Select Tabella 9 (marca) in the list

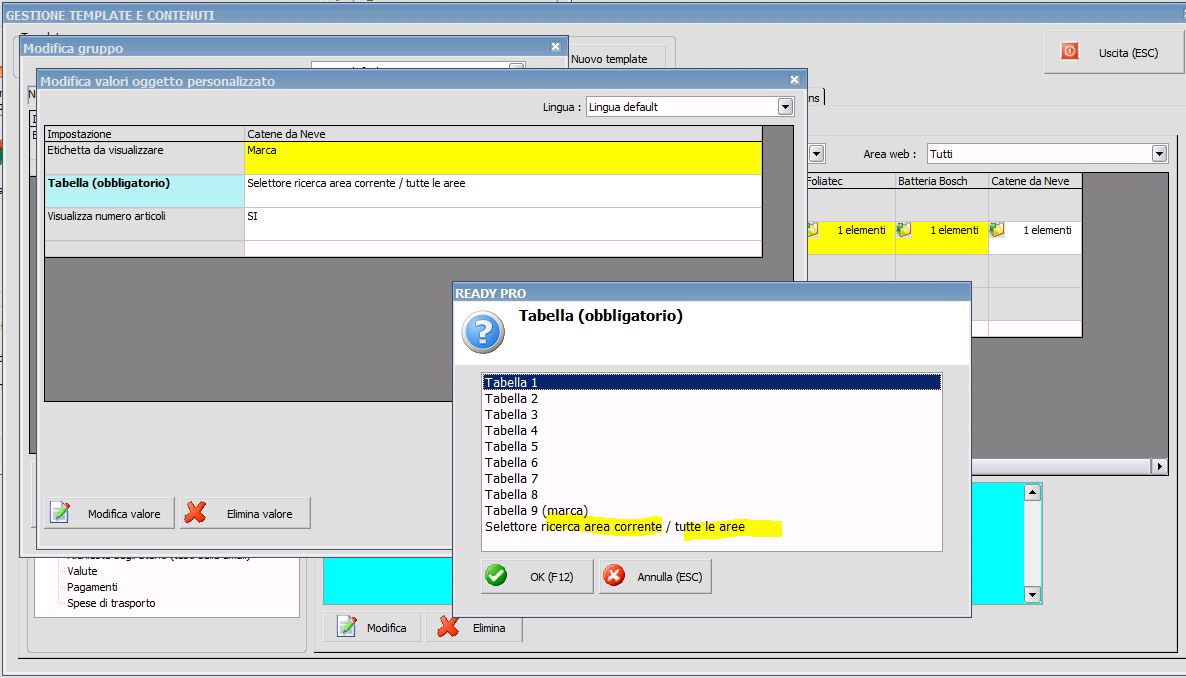[x=712, y=511]
